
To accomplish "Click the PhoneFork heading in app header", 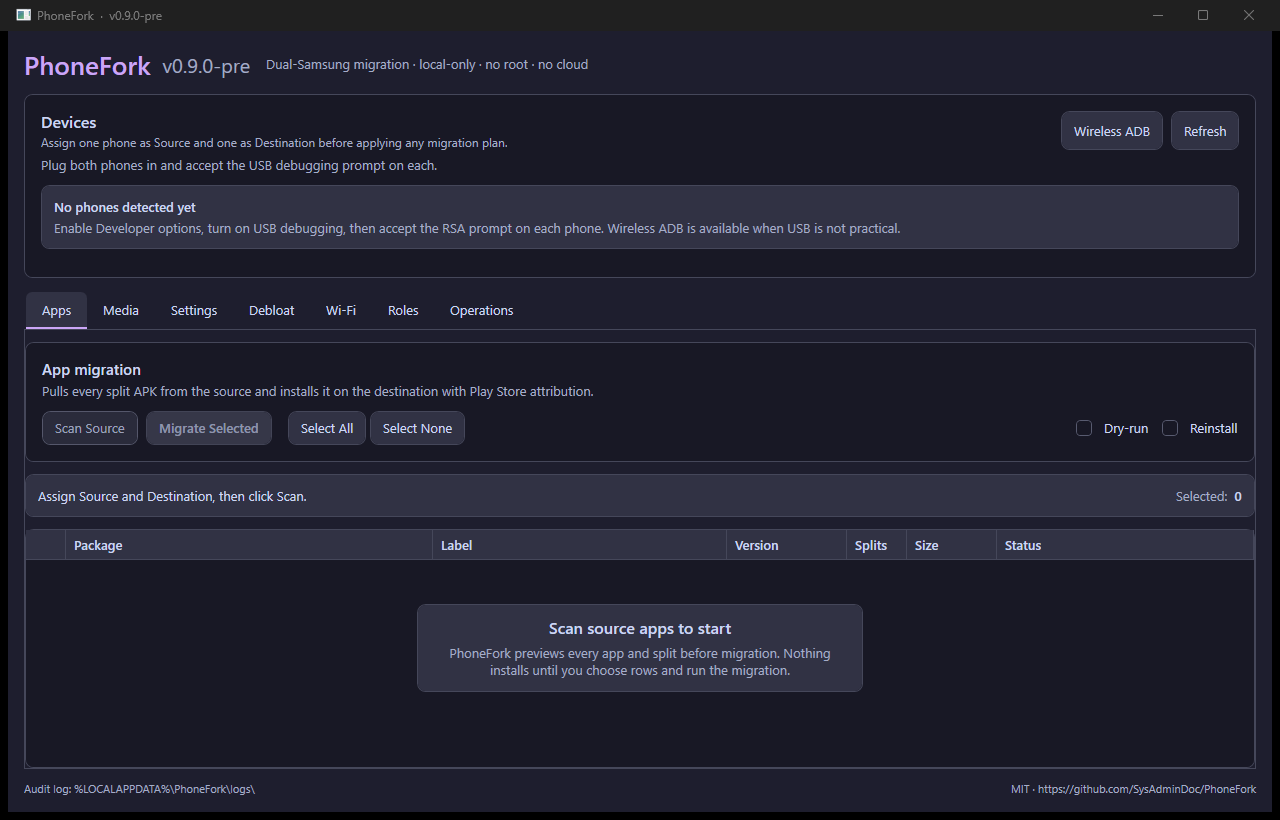I will click(x=87, y=66).
